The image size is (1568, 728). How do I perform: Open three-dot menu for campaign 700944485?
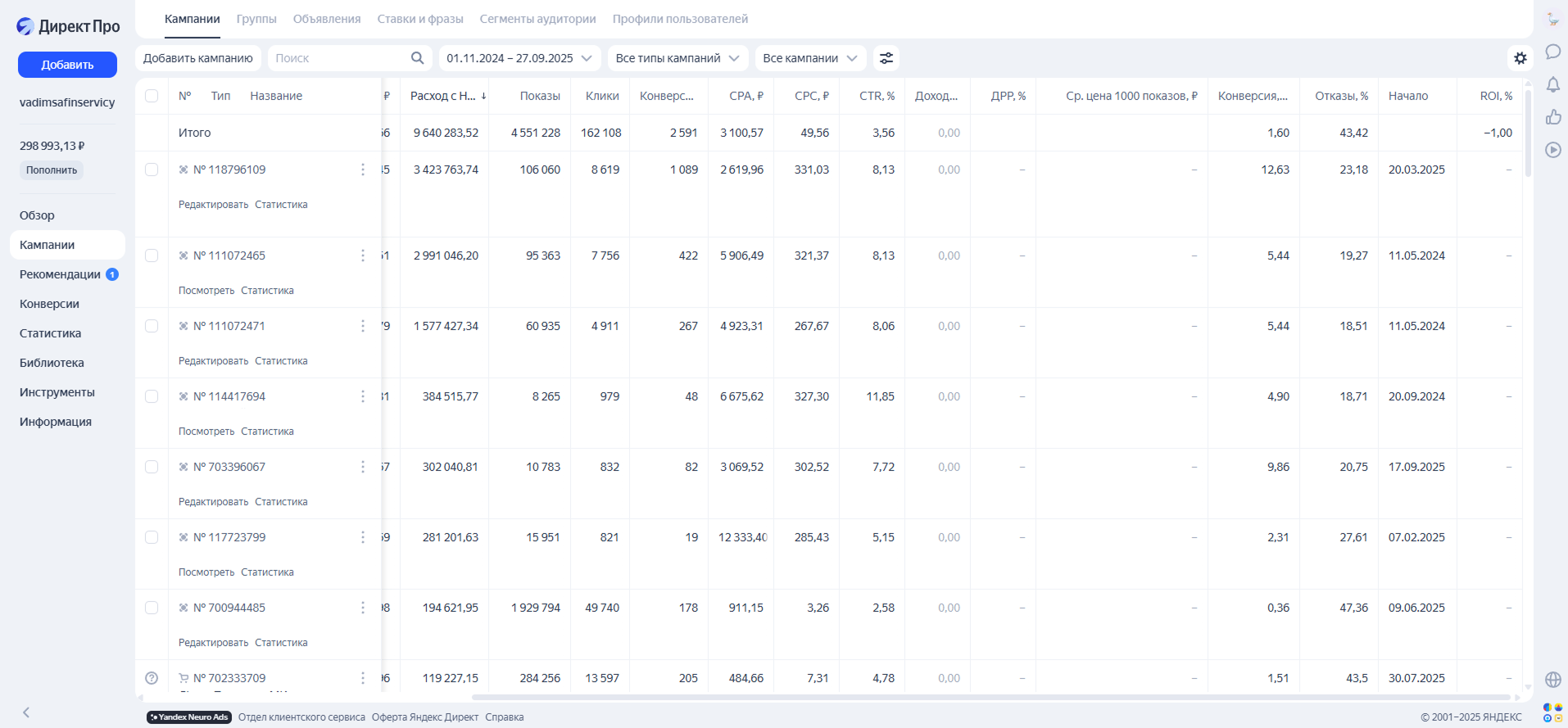coord(363,608)
